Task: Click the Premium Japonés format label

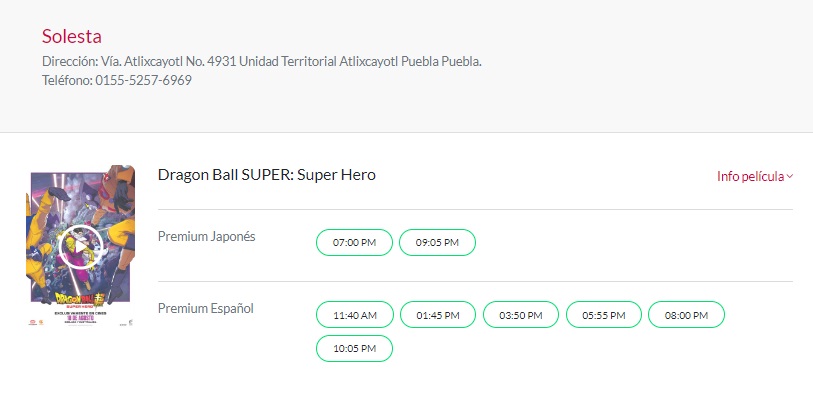Action: coord(206,236)
